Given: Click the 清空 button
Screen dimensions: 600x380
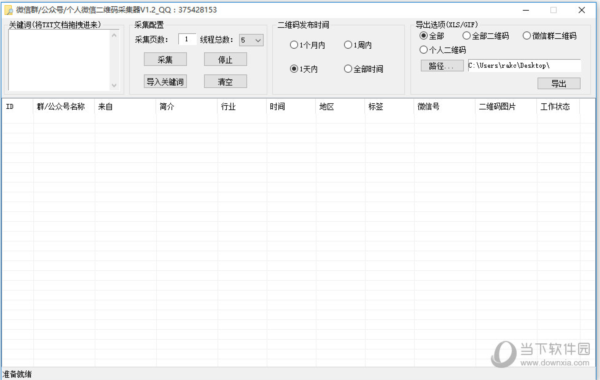Looking at the screenshot, I should (225, 82).
